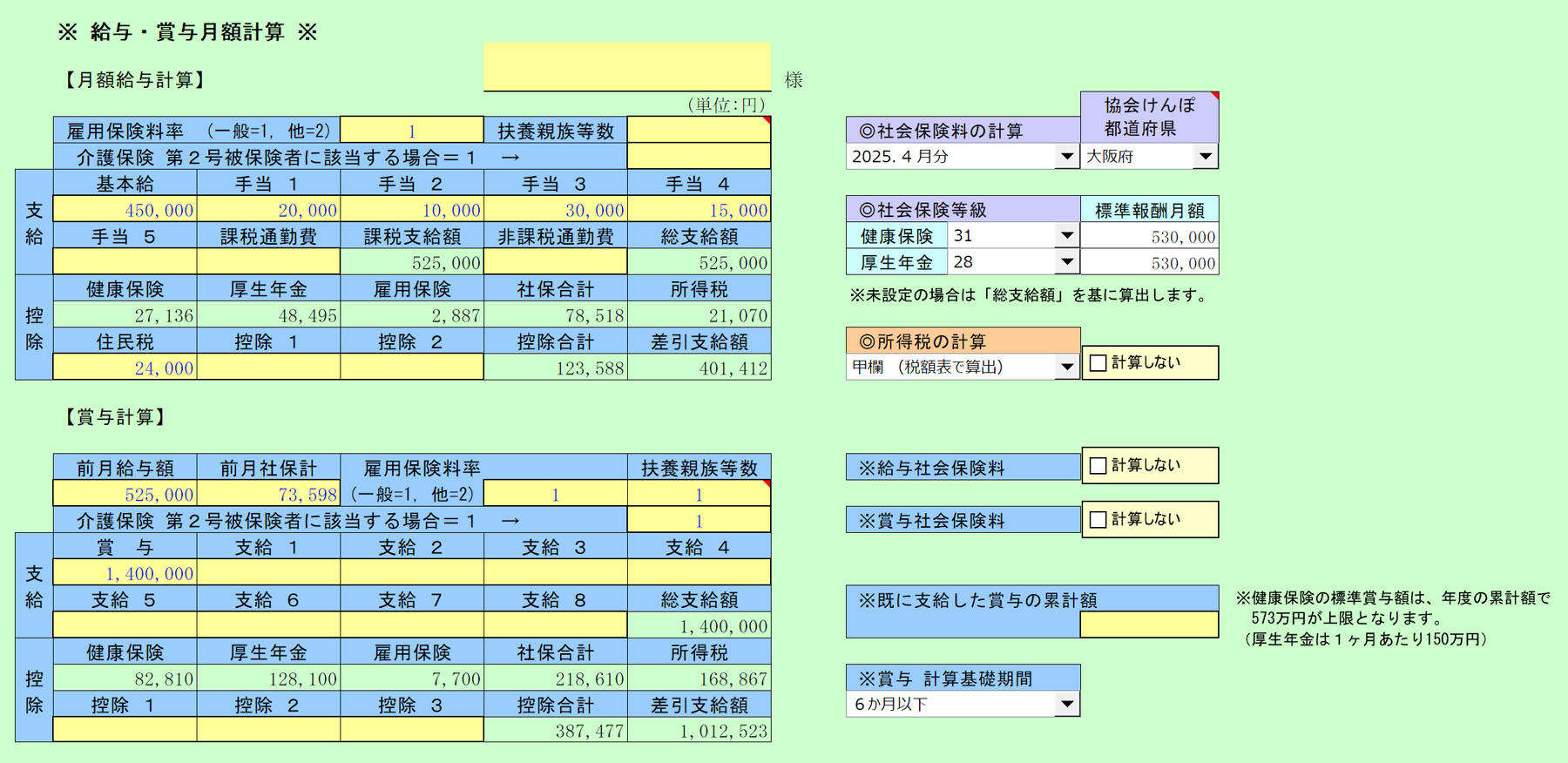Click the empty 支給5 input cell
Screen dimensions: 1568x763
click(x=125, y=625)
